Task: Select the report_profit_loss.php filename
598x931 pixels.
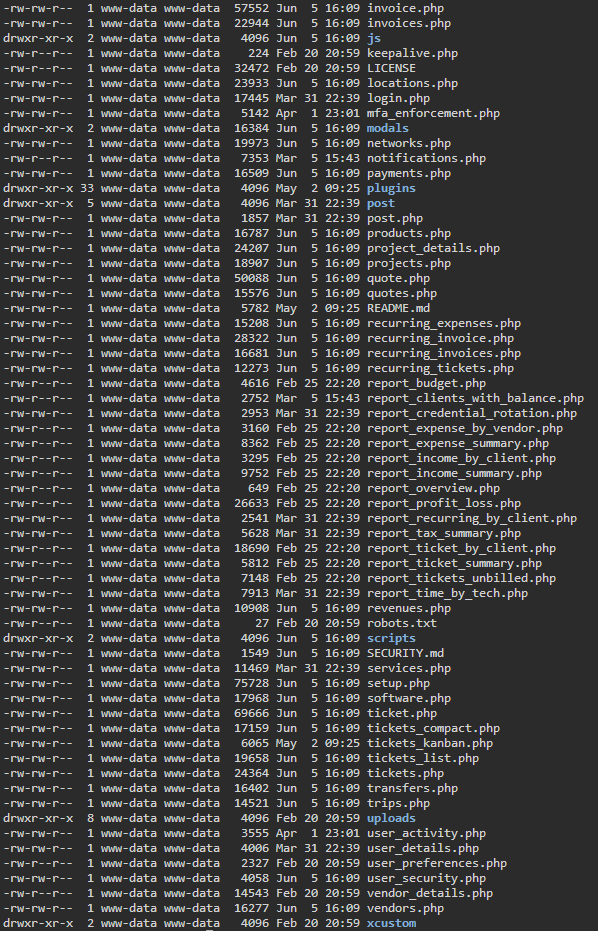Action: 444,503
